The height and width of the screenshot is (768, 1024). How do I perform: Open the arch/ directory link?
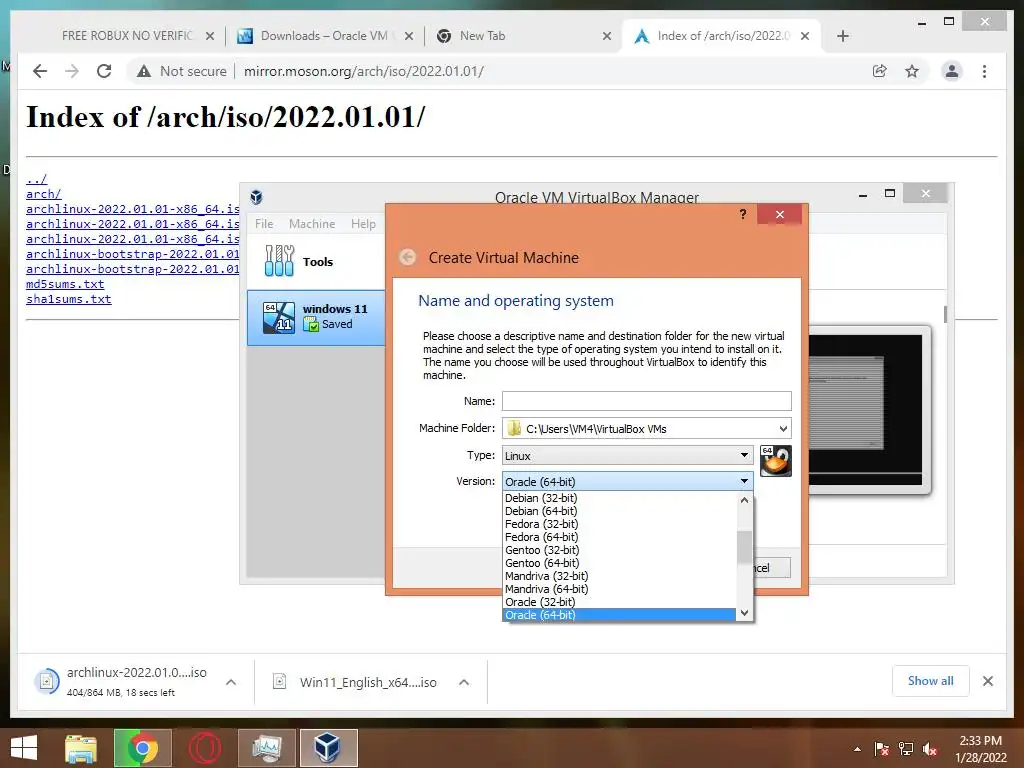click(x=44, y=194)
